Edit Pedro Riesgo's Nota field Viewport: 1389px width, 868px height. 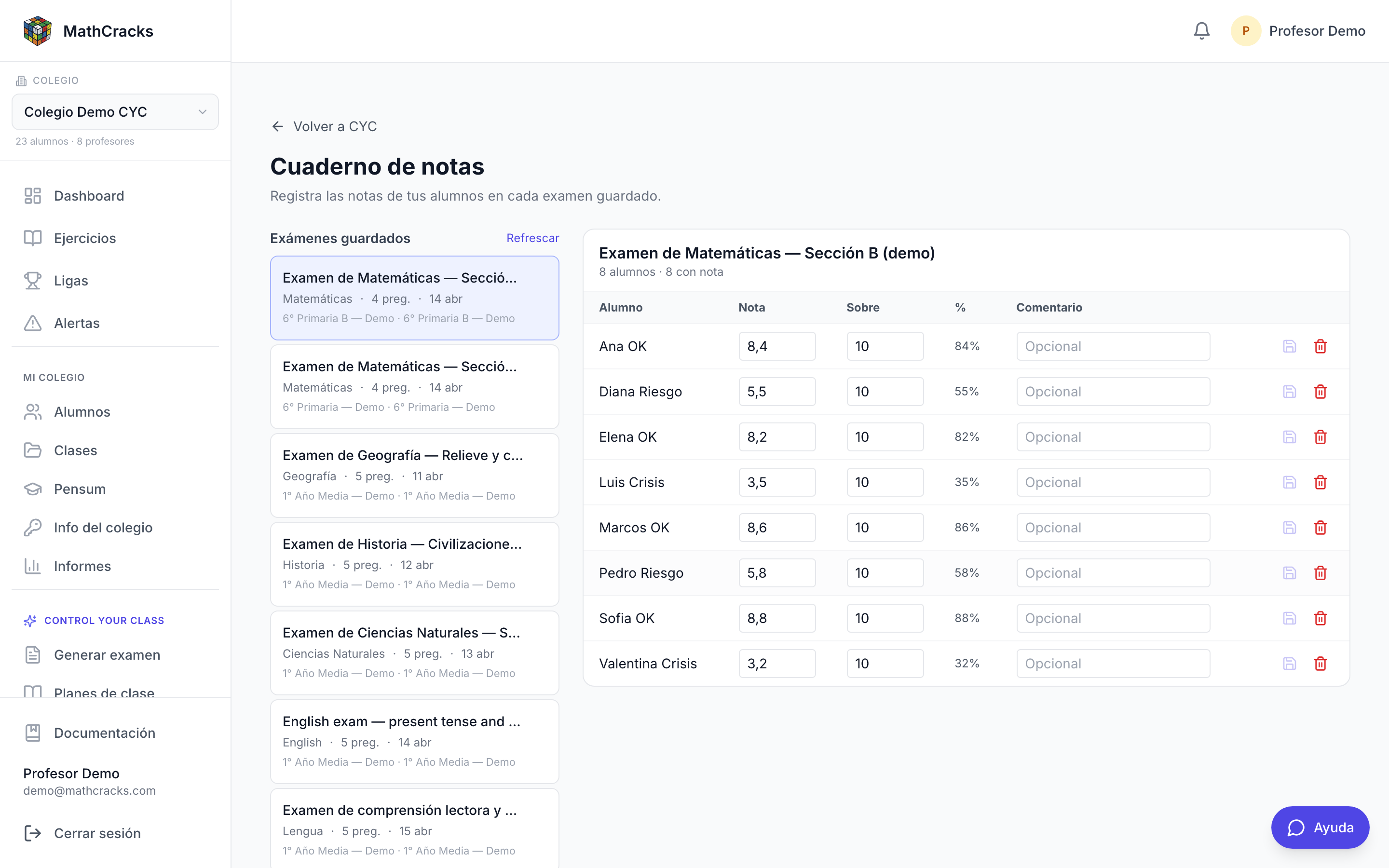click(777, 573)
